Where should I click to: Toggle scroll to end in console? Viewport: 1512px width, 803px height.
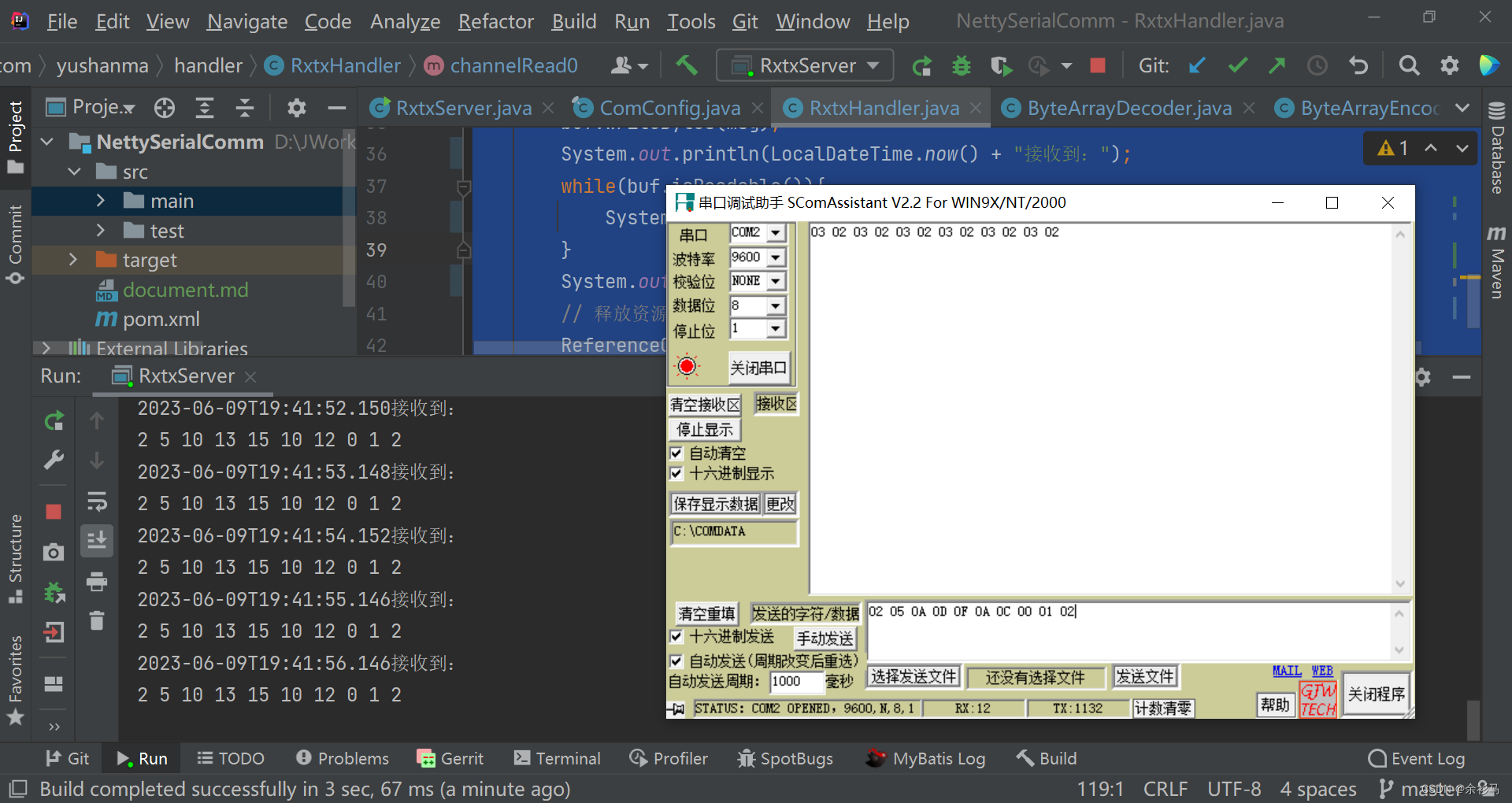coord(97,541)
